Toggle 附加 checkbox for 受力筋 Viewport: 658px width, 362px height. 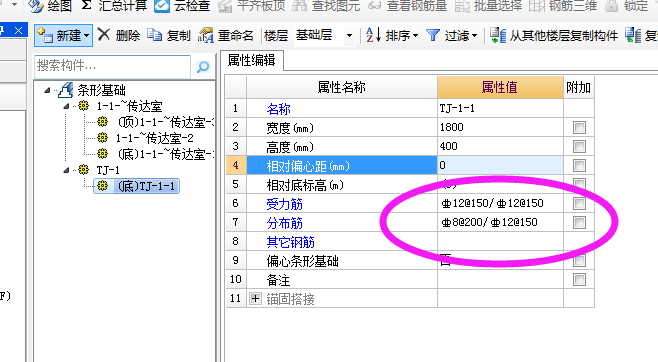pyautogui.click(x=579, y=203)
